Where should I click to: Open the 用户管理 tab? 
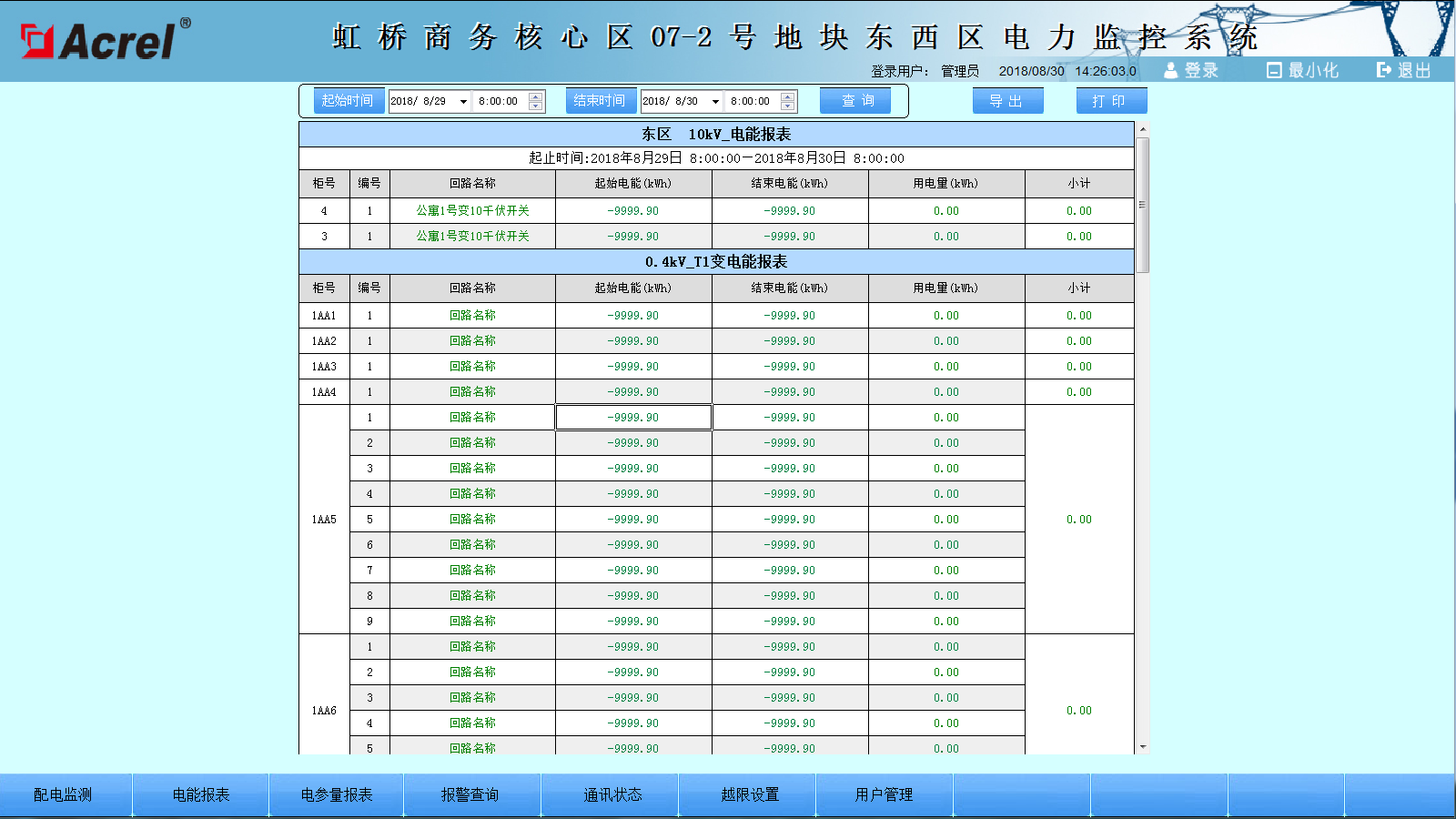(x=884, y=794)
